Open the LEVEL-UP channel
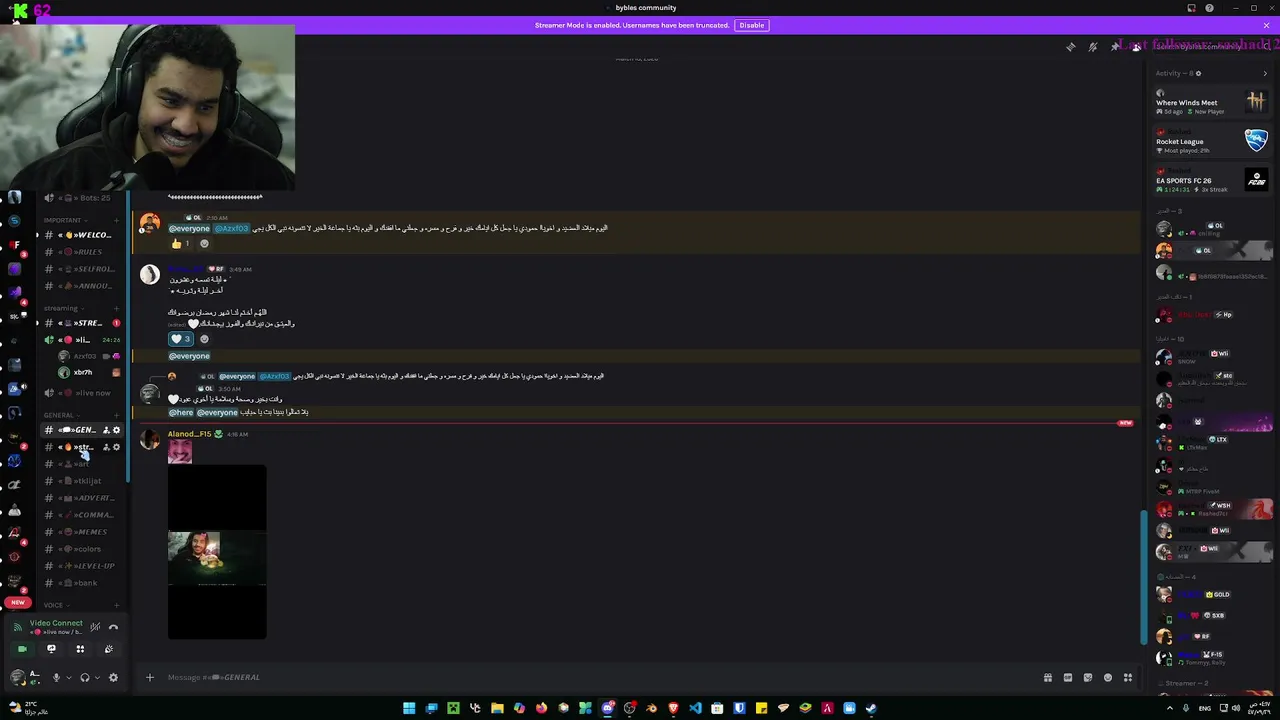Image resolution: width=1280 pixels, height=720 pixels. 81,566
